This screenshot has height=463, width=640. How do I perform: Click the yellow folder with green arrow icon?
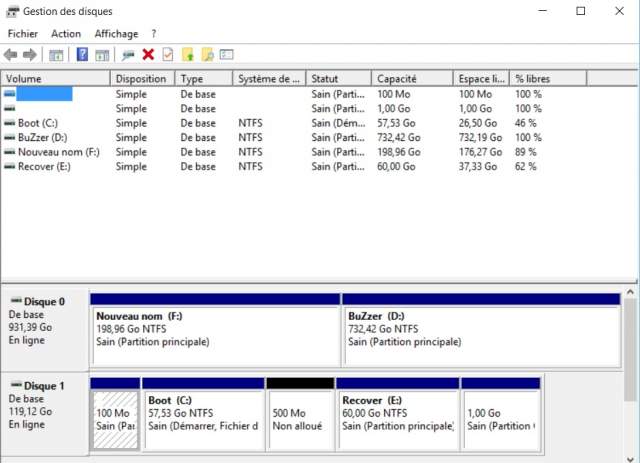[188, 54]
